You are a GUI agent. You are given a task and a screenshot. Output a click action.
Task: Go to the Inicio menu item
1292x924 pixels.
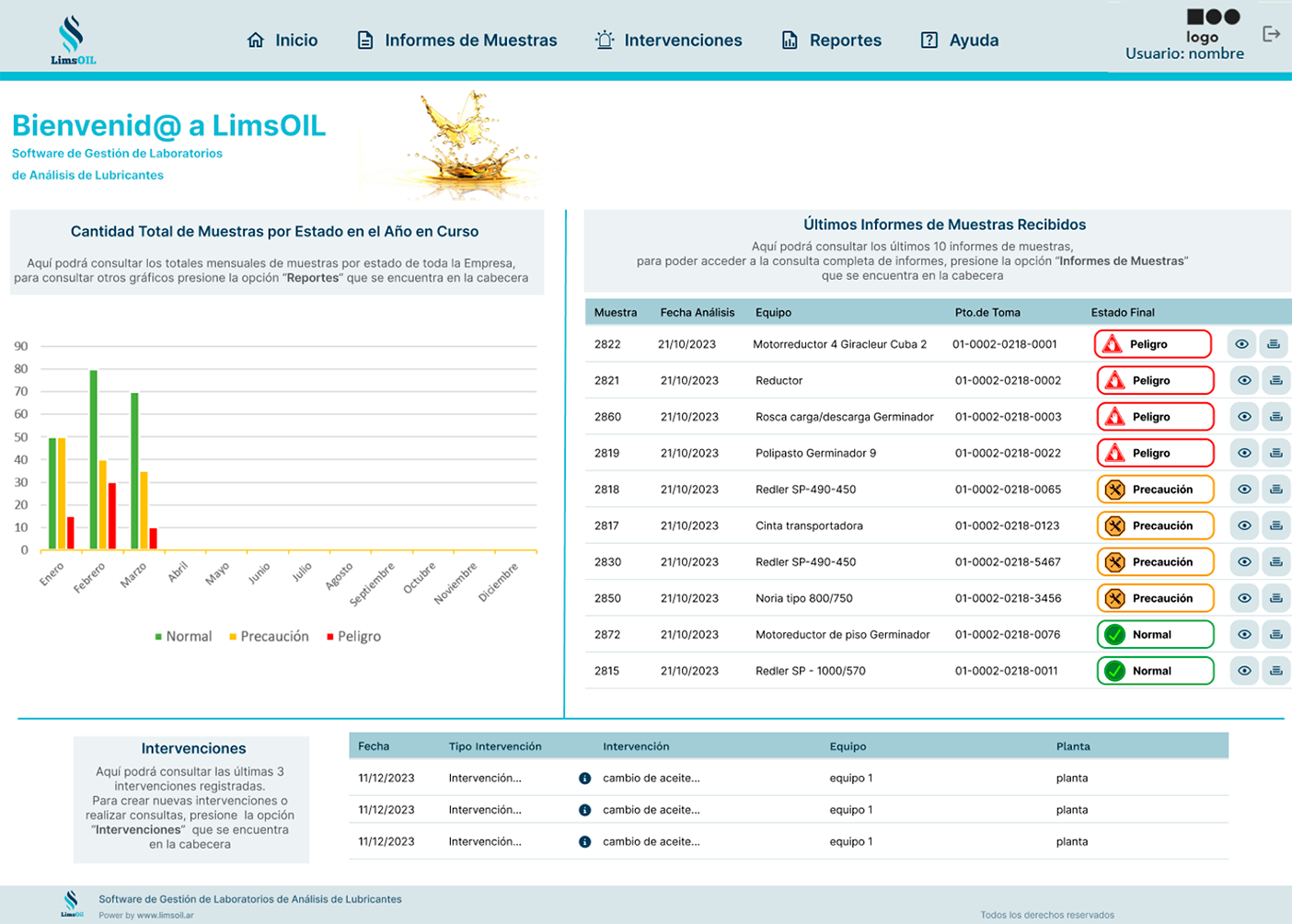click(x=283, y=40)
